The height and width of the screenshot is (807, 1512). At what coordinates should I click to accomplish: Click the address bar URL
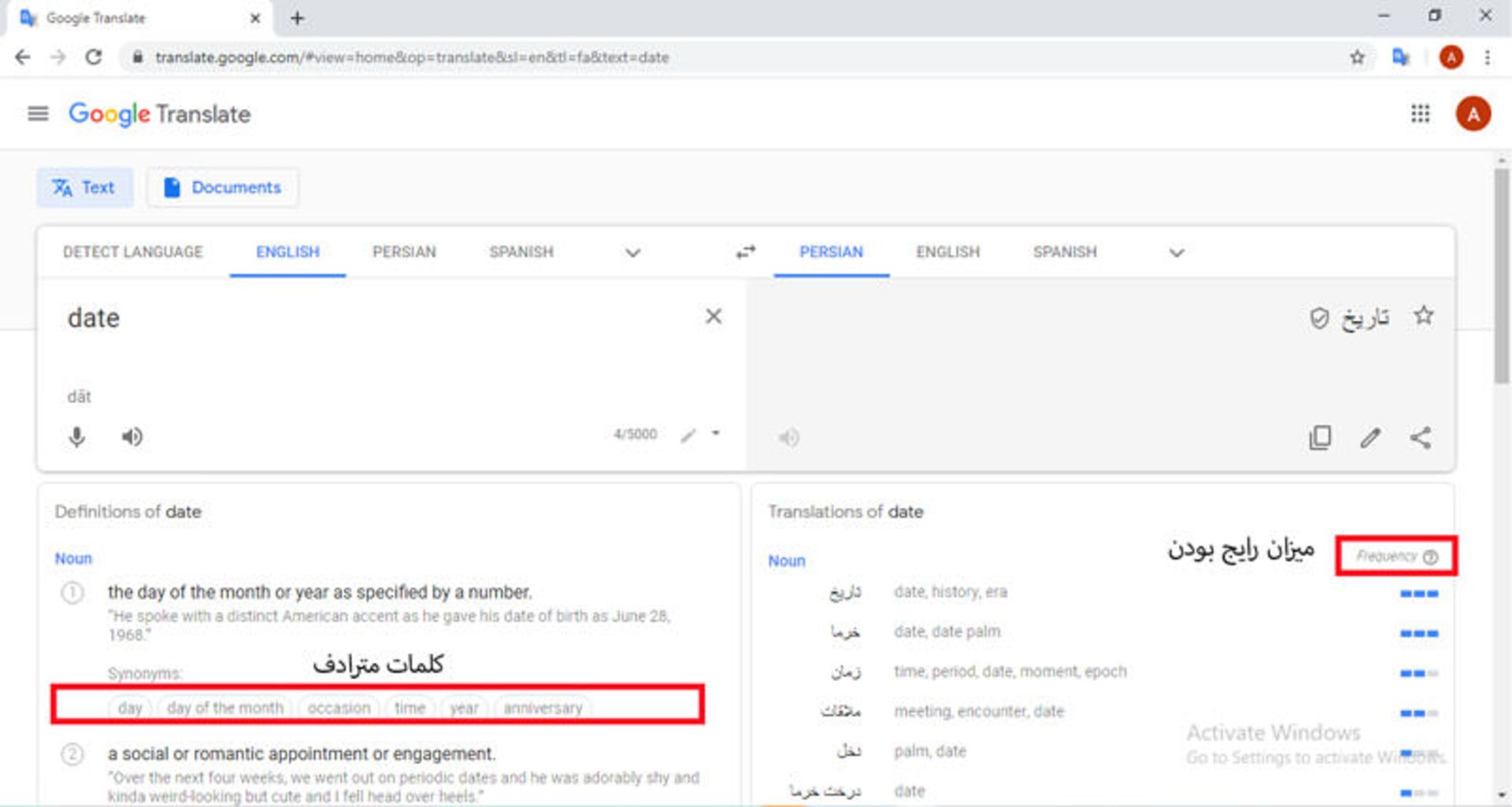[411, 57]
